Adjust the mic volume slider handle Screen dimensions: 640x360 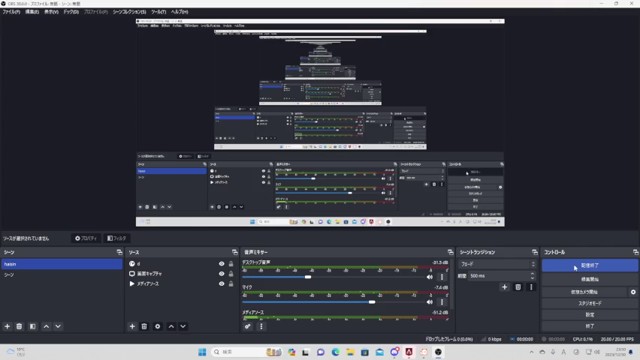pos(372,302)
